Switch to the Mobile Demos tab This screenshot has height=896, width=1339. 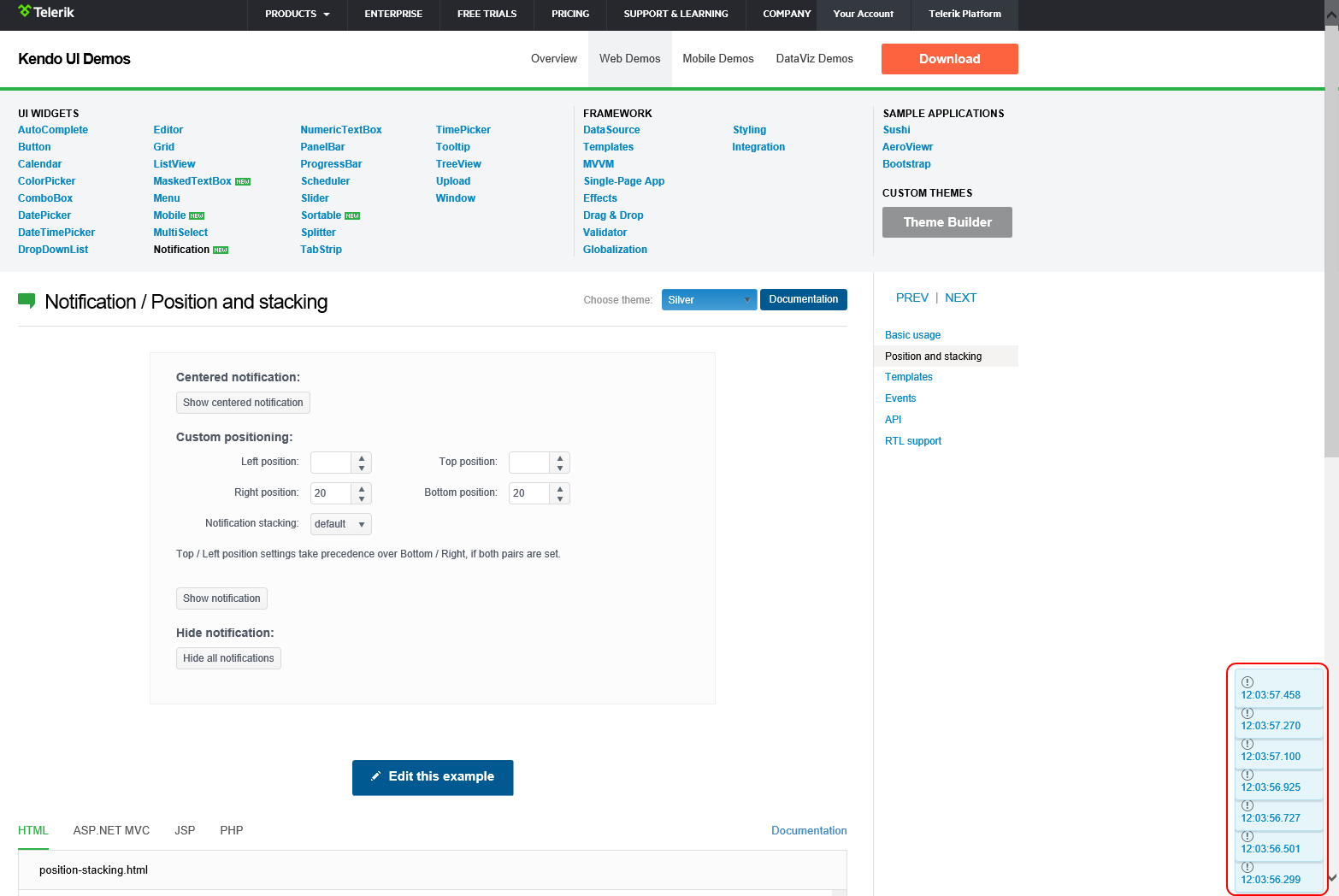tap(718, 59)
